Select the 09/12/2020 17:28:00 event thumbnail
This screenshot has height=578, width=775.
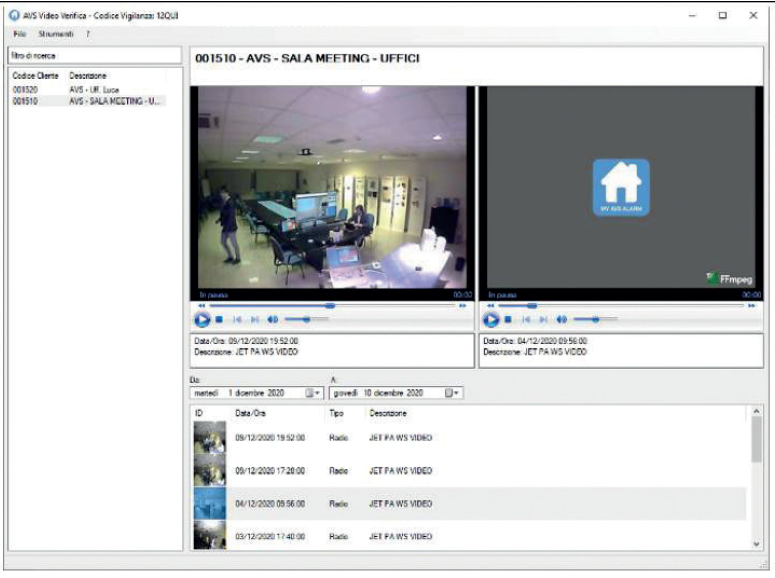pos(210,470)
